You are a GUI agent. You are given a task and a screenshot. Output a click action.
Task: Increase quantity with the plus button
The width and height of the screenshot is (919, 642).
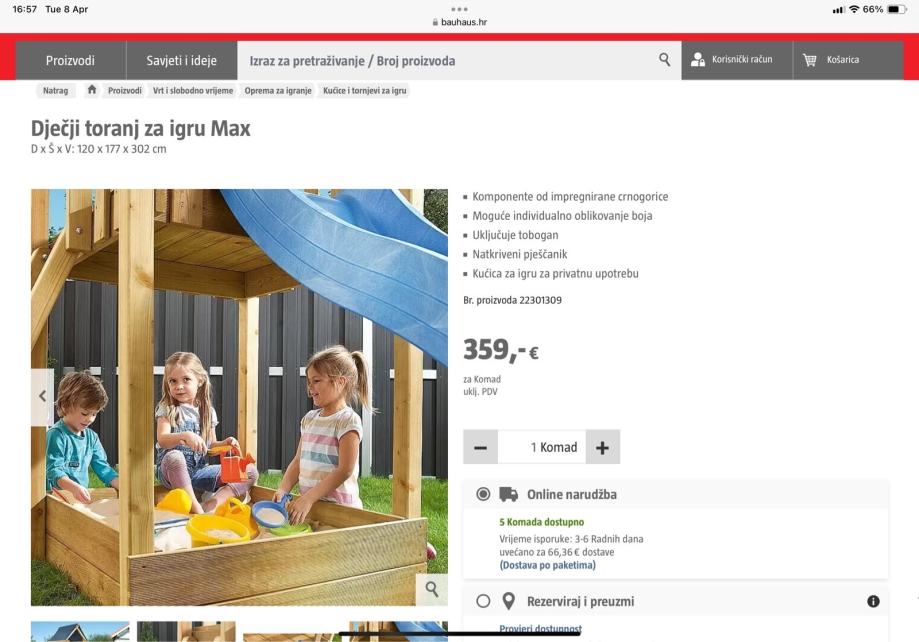point(603,447)
